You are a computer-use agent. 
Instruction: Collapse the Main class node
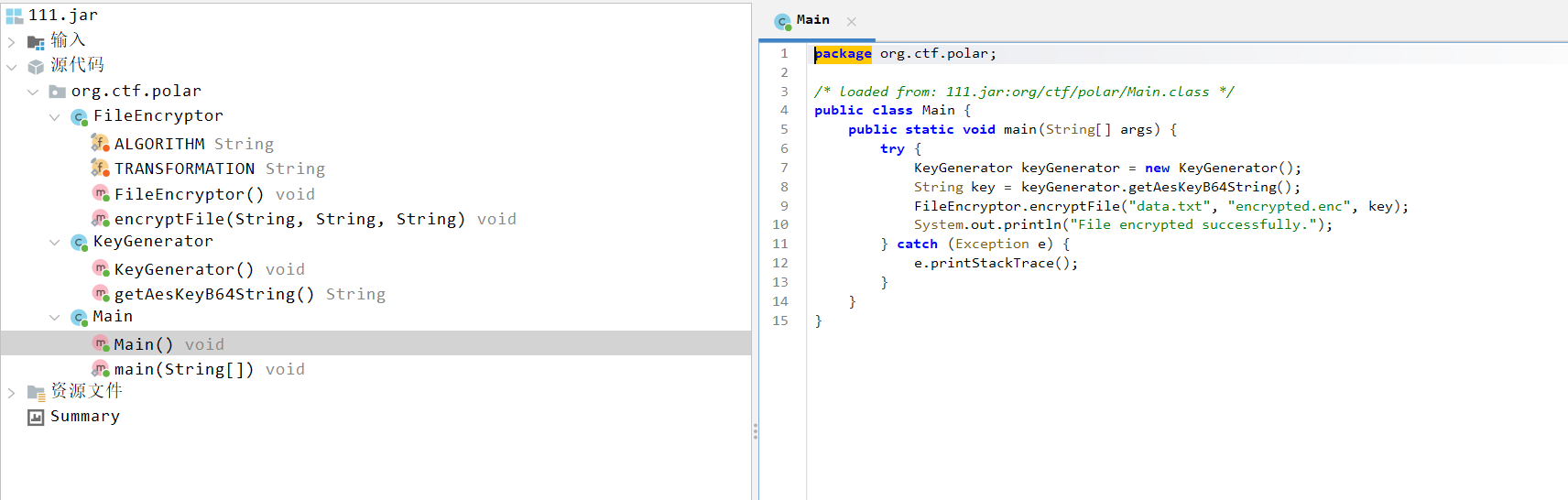click(x=55, y=318)
